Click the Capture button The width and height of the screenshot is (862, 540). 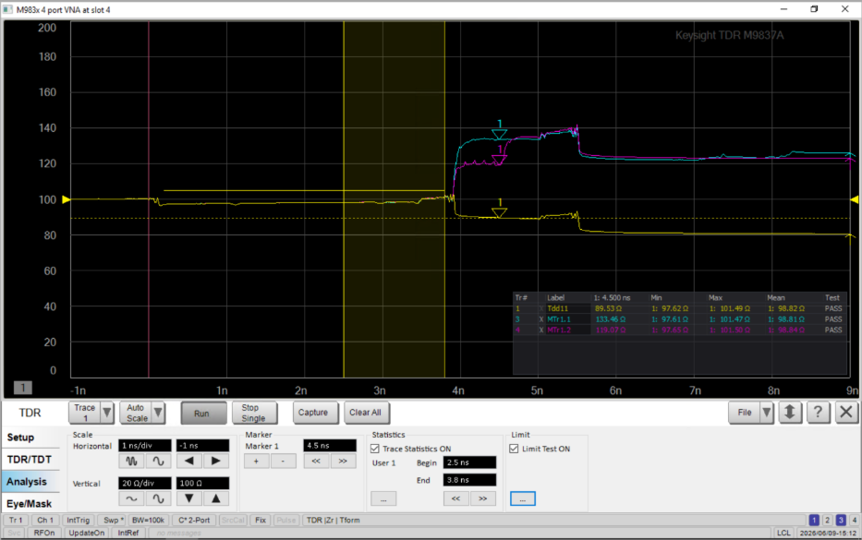click(x=316, y=412)
